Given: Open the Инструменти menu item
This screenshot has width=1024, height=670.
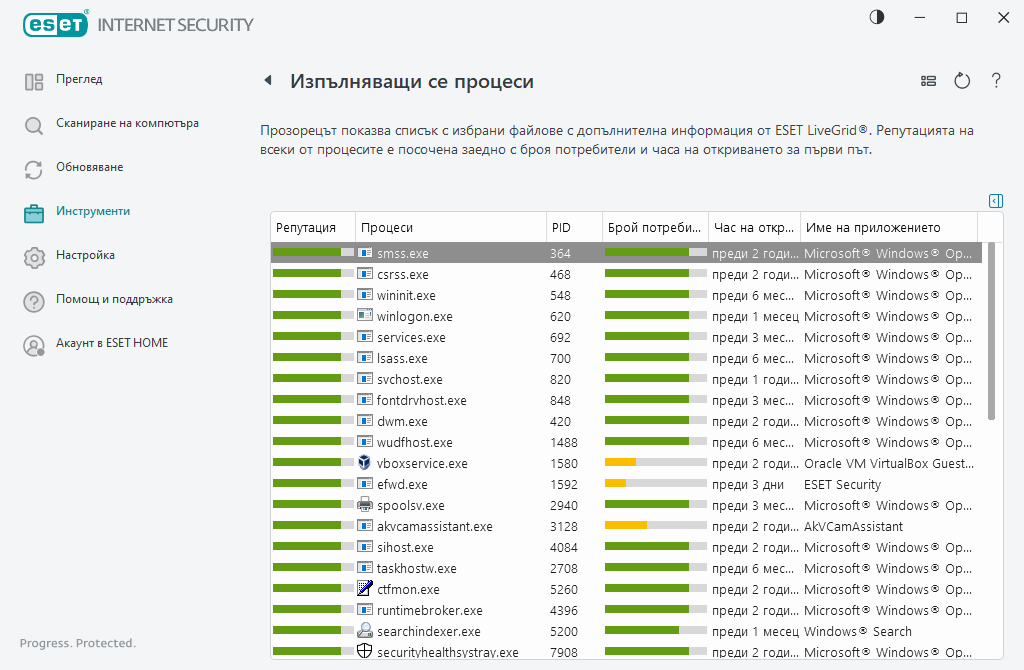Looking at the screenshot, I should point(93,211).
